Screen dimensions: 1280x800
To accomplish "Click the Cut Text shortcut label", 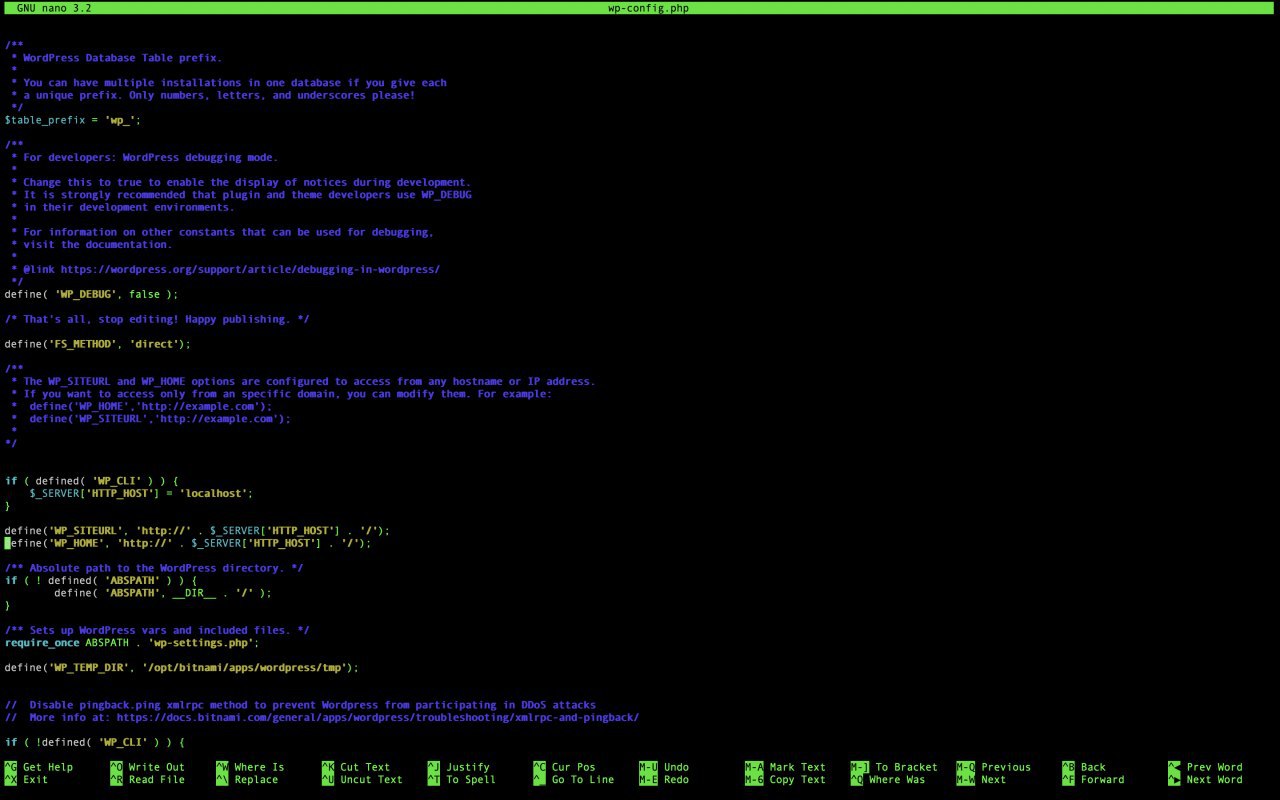I will click(365, 767).
